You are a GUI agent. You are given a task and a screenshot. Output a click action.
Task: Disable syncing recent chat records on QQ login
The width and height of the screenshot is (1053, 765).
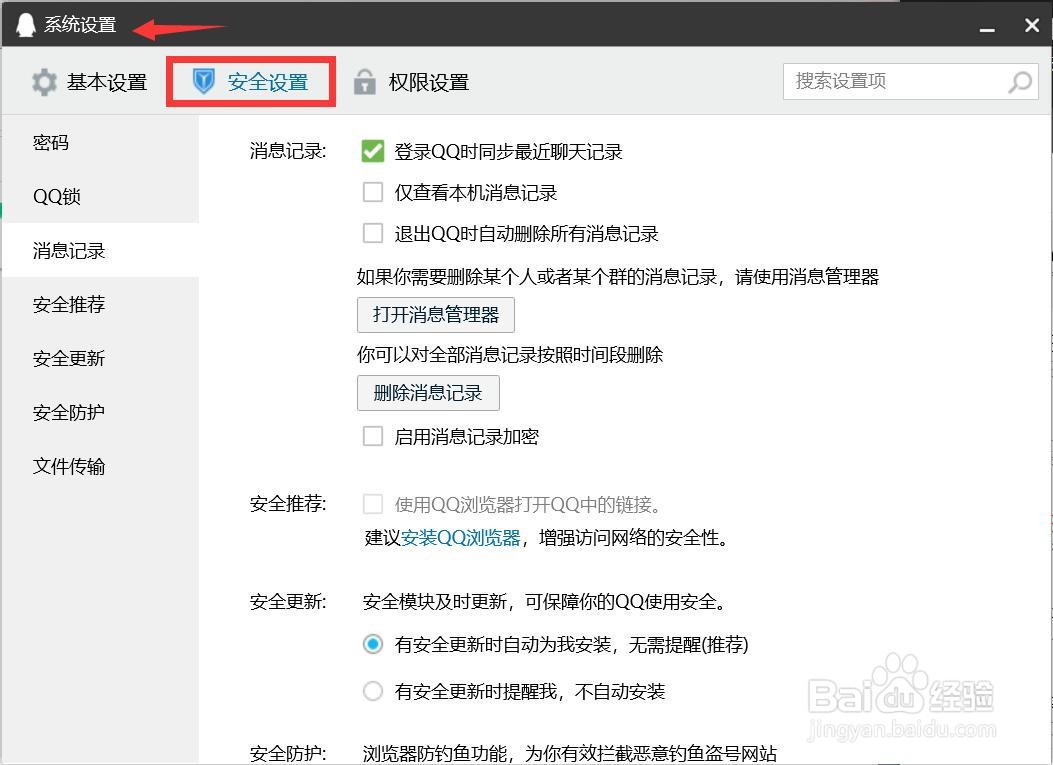click(x=373, y=151)
